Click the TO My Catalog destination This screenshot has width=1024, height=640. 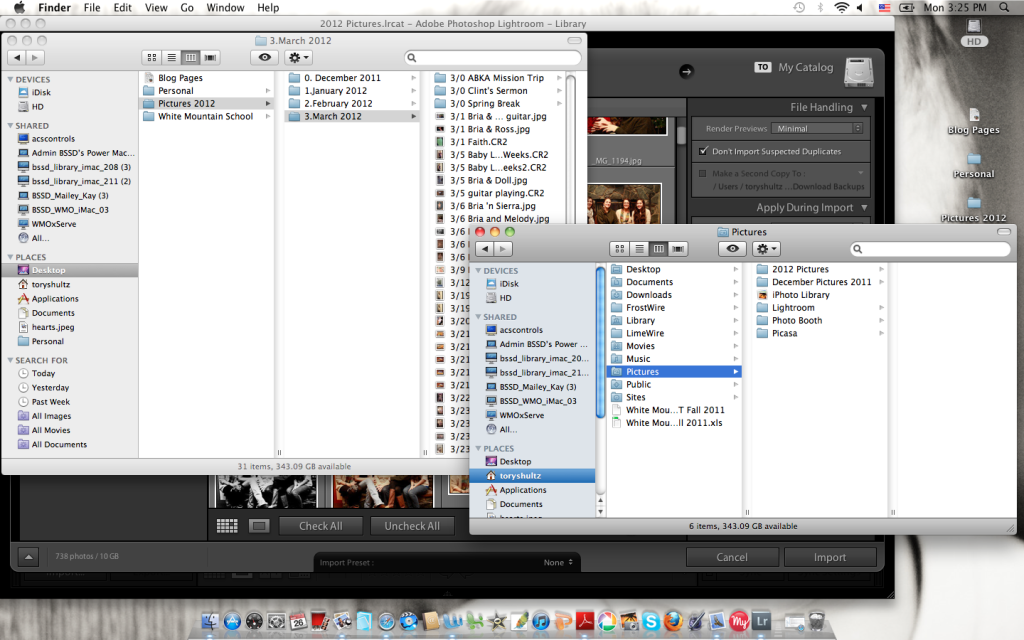813,69
